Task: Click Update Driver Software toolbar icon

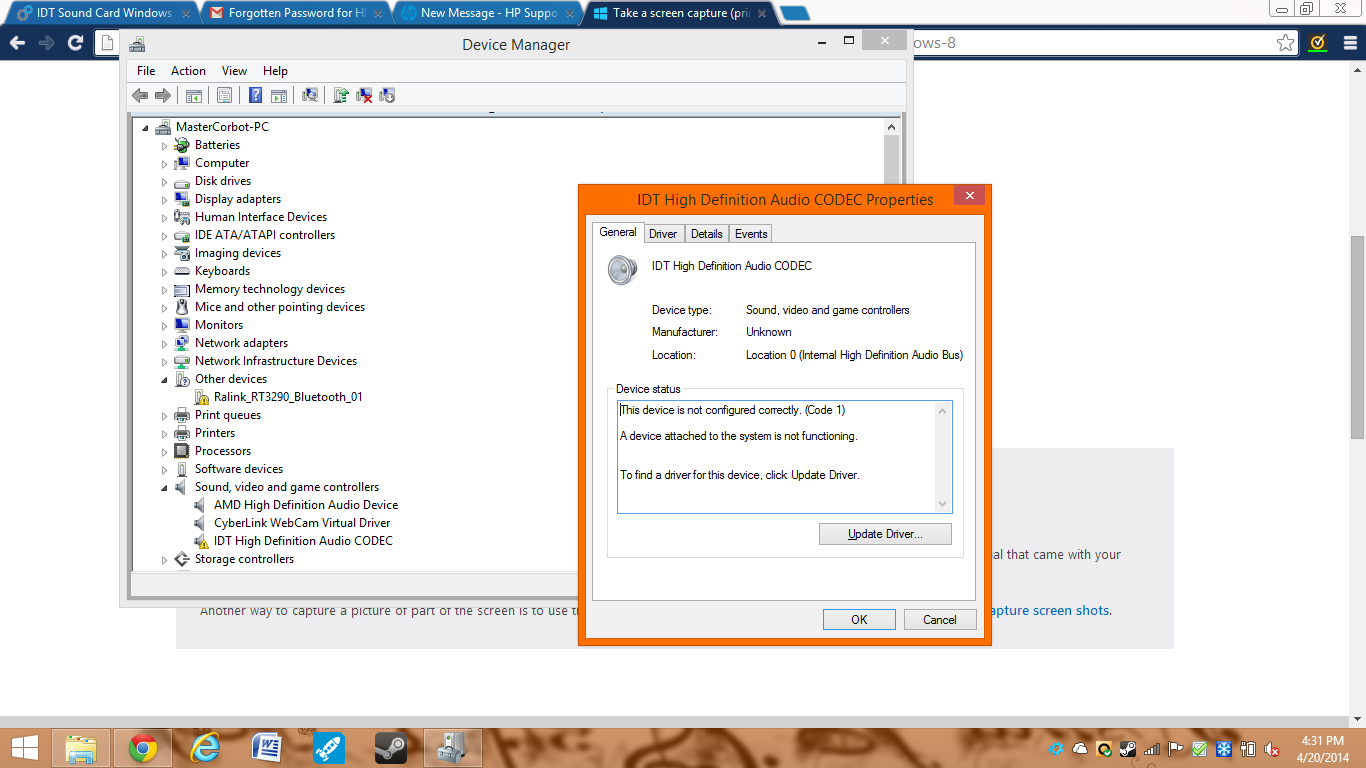Action: pyautogui.click(x=341, y=95)
